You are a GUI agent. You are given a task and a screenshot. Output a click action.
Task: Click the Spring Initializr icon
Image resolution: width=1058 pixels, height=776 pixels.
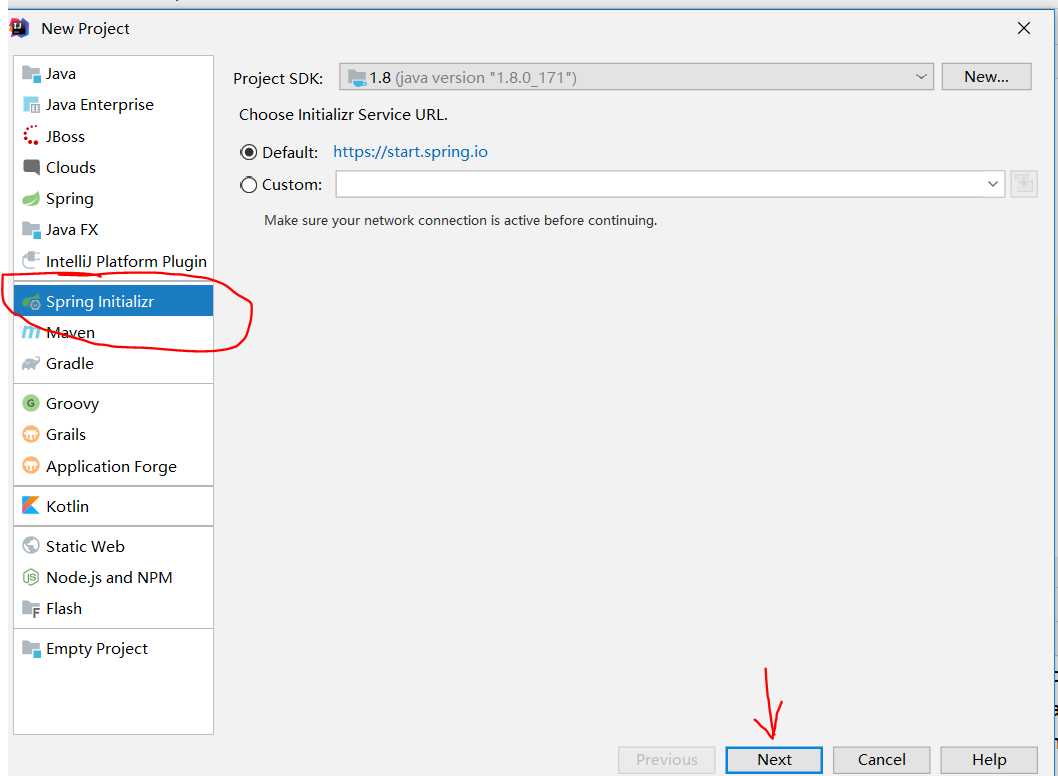(31, 302)
